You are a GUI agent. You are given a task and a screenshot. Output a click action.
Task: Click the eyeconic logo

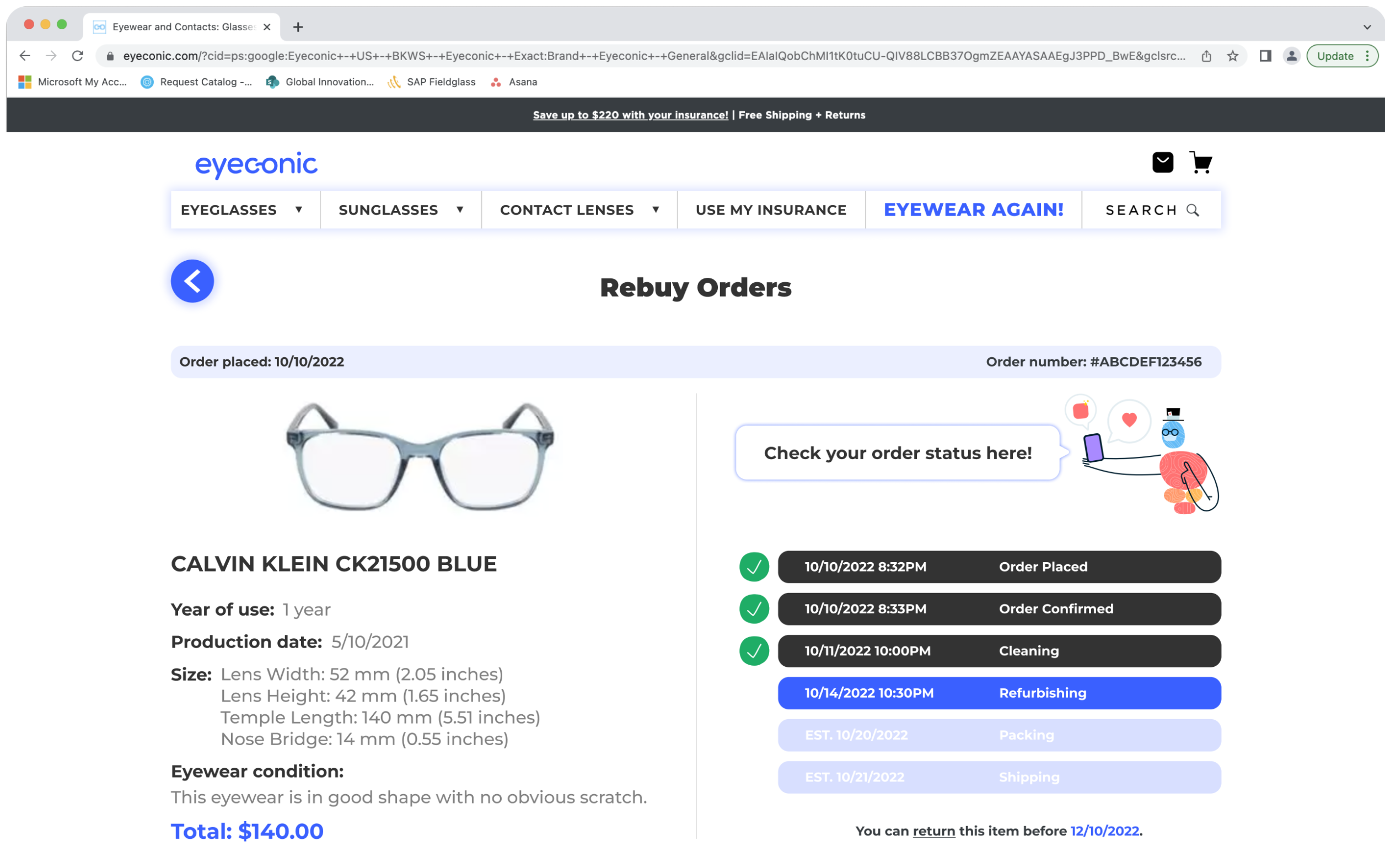pos(256,164)
